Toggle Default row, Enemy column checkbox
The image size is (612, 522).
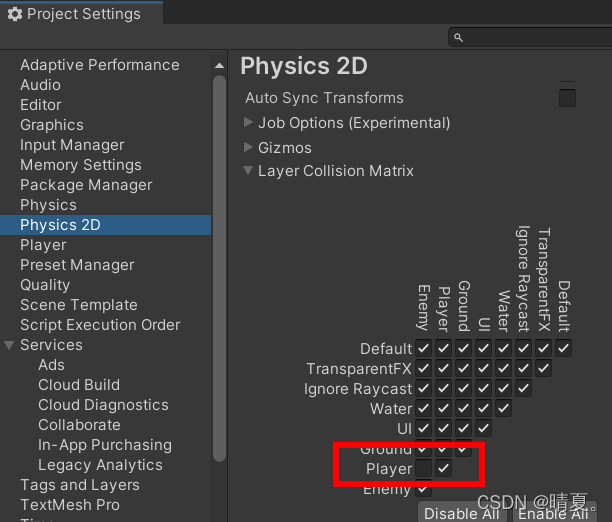tap(423, 348)
